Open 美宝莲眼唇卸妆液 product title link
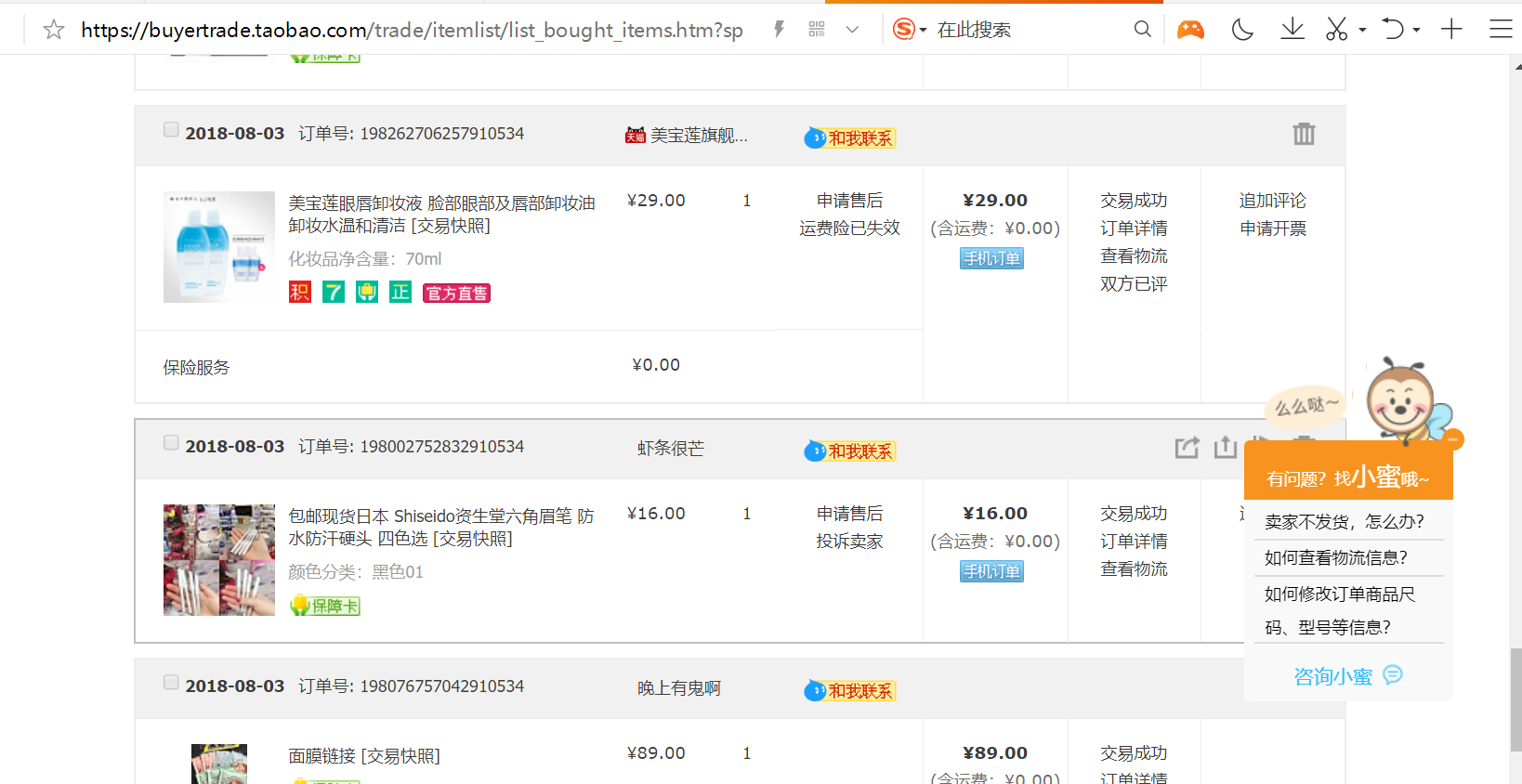Image resolution: width=1522 pixels, height=784 pixels. [x=441, y=214]
